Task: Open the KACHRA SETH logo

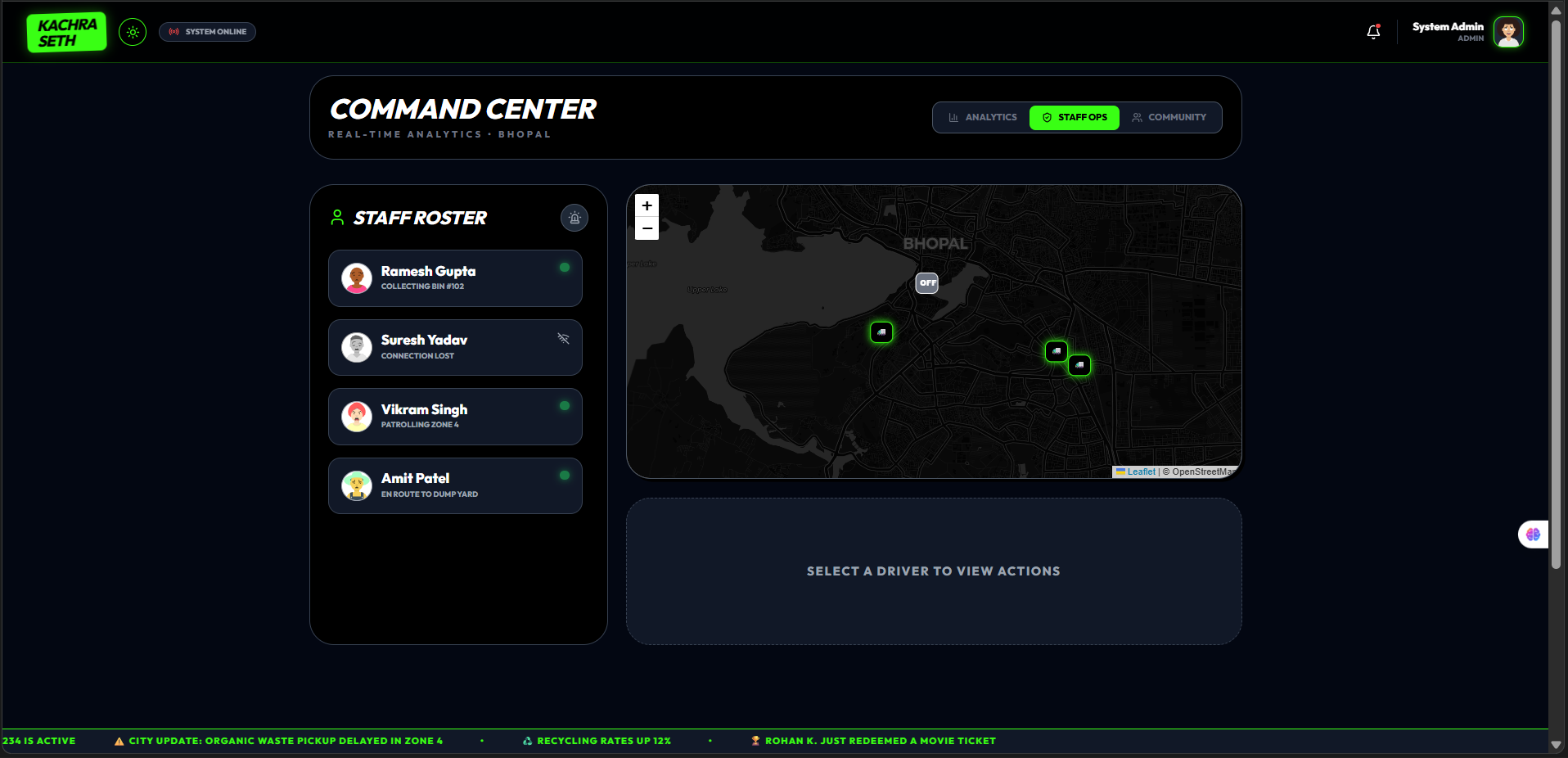Action: [x=65, y=32]
